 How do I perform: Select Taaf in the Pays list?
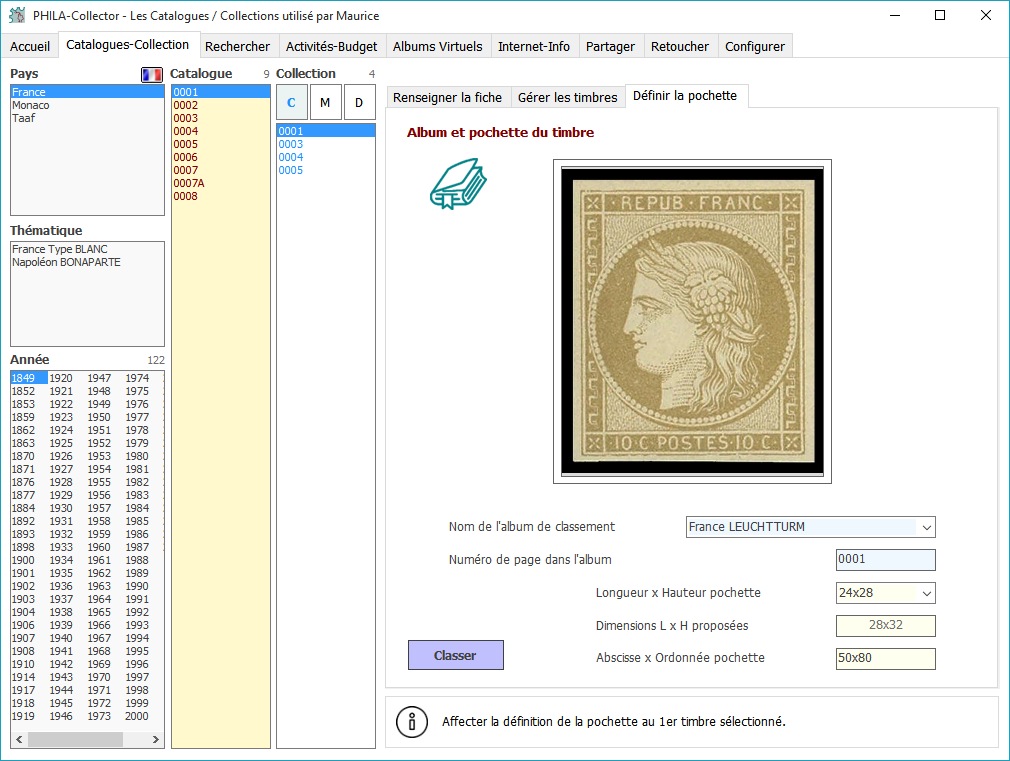tap(88, 118)
